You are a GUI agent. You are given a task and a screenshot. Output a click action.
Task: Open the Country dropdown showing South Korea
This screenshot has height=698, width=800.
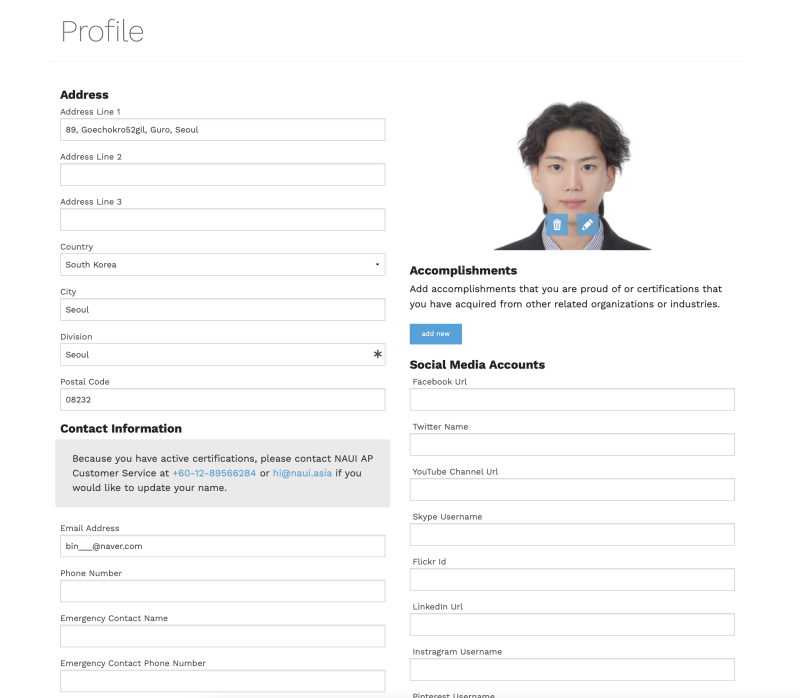(222, 265)
